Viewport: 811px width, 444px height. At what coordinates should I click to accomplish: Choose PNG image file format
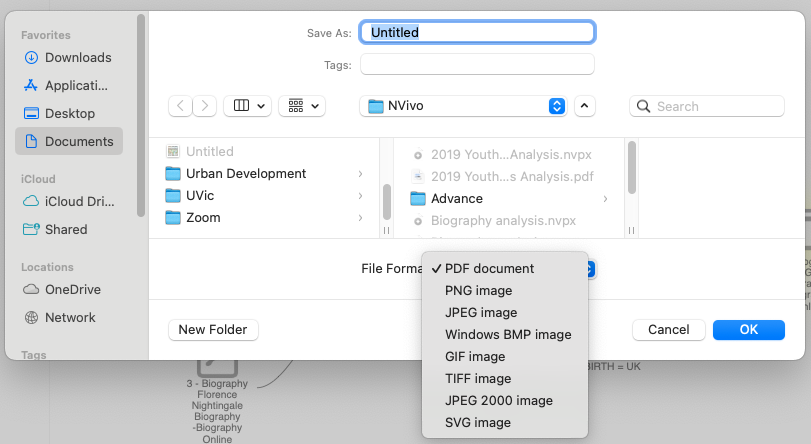tap(478, 291)
